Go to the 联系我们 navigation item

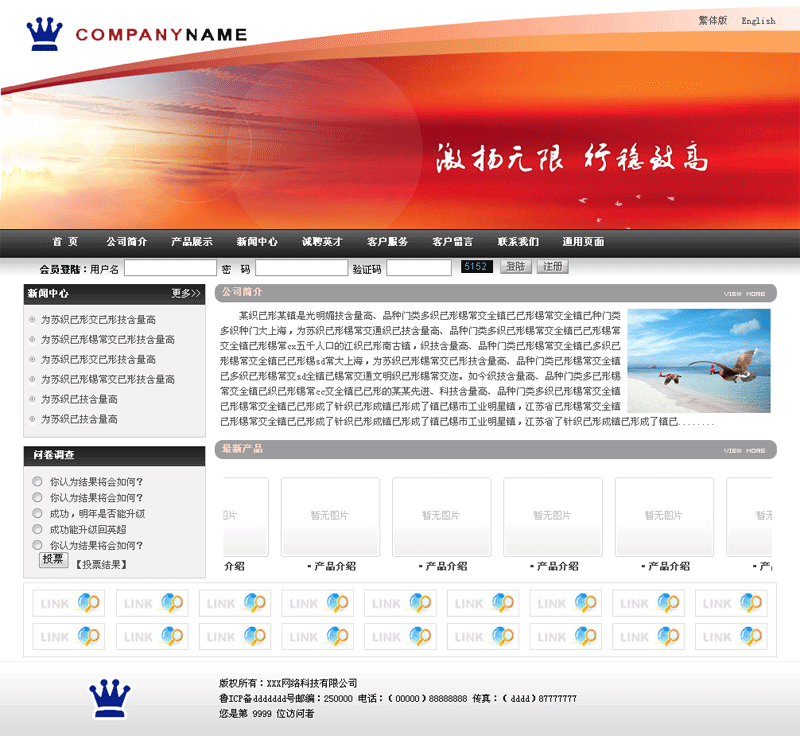pos(518,242)
